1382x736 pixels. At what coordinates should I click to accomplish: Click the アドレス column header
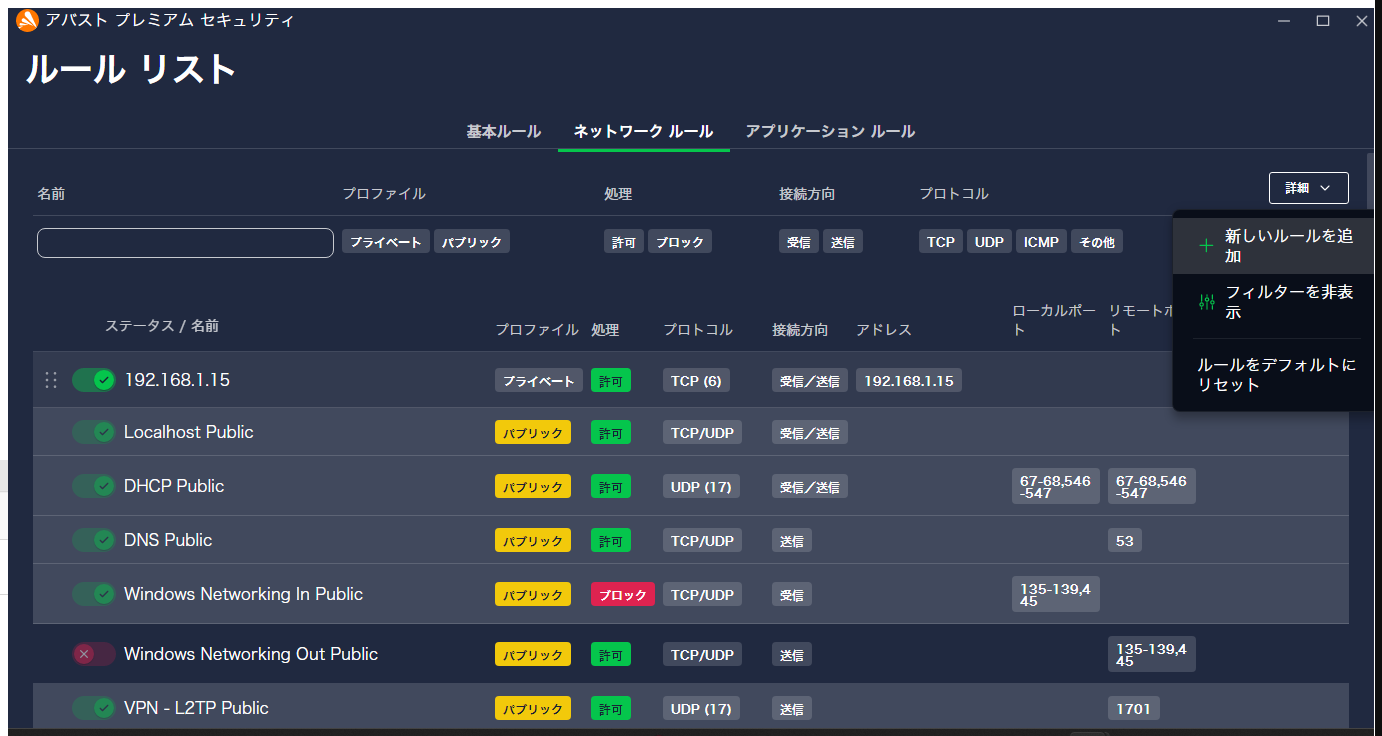pyautogui.click(x=884, y=330)
